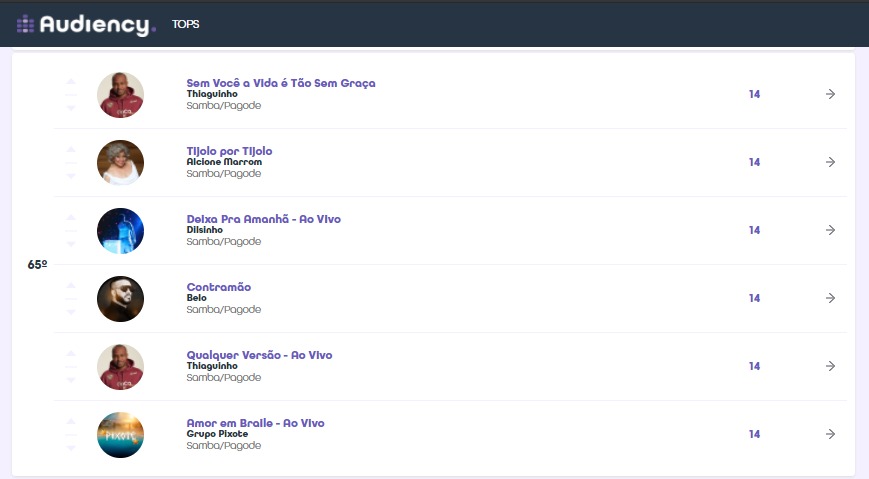Click play count 14 in Qualquer Versão row

pyautogui.click(x=754, y=366)
